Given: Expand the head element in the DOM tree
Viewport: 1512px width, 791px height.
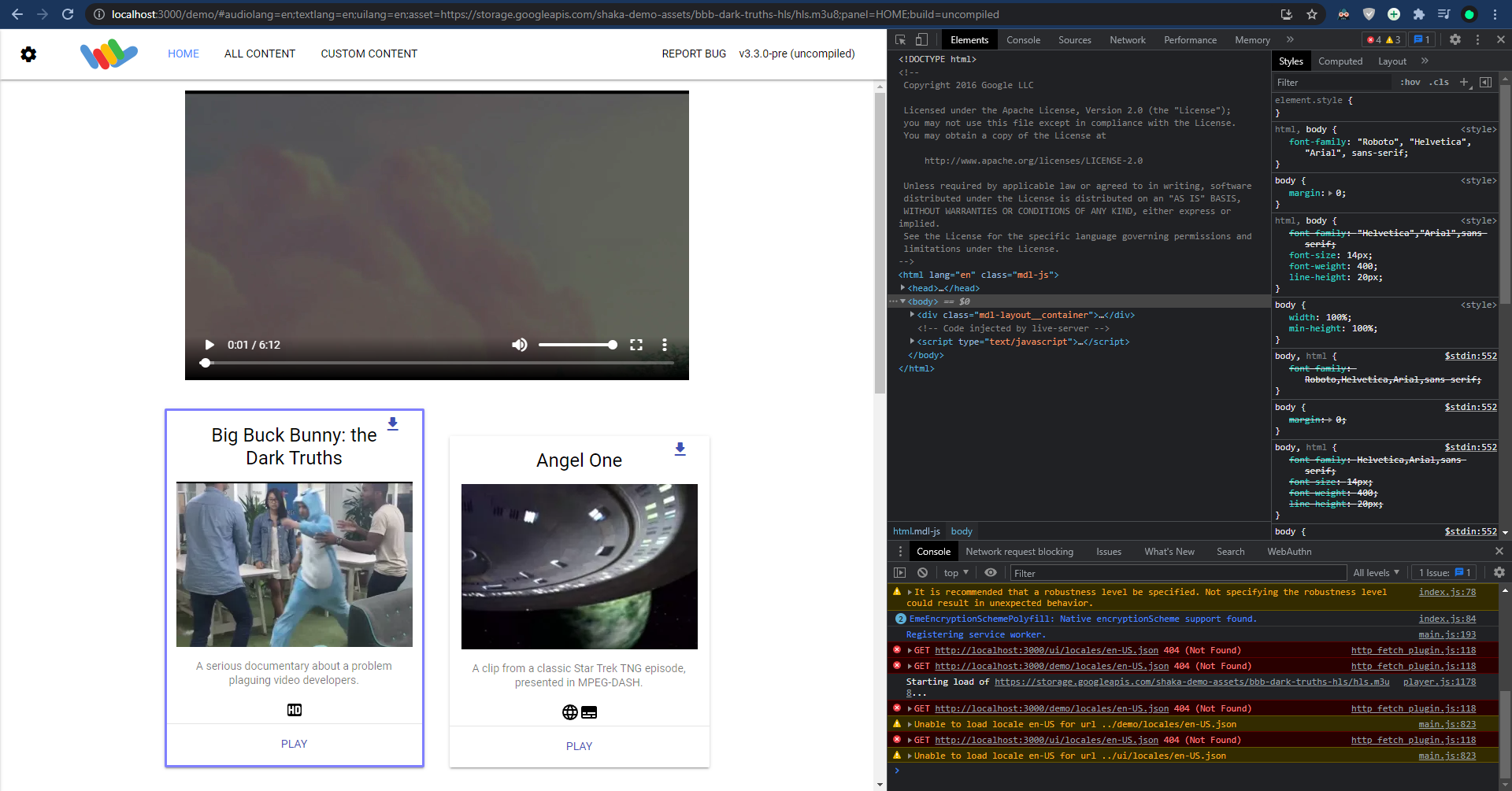Looking at the screenshot, I should (903, 288).
